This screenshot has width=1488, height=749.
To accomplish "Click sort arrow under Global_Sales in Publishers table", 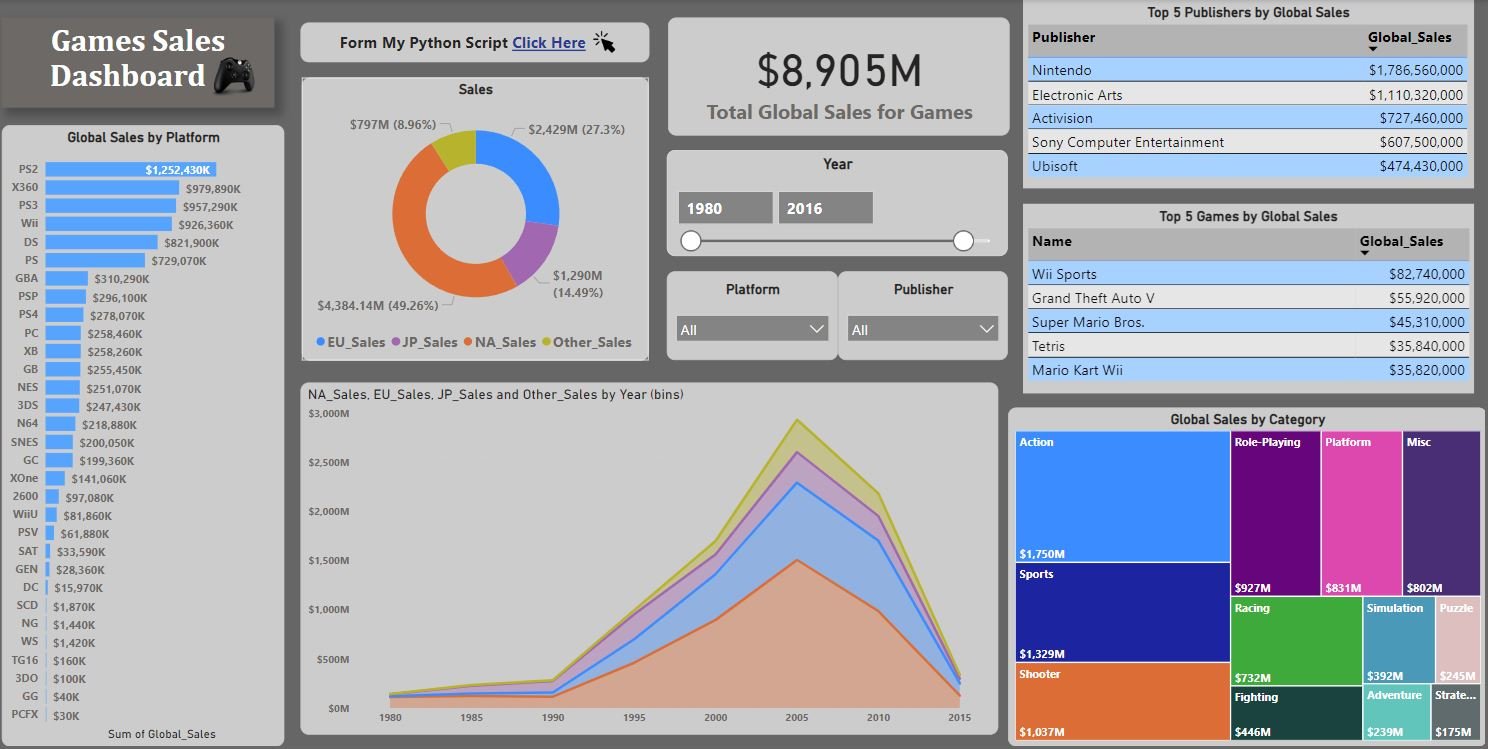I will click(1373, 49).
